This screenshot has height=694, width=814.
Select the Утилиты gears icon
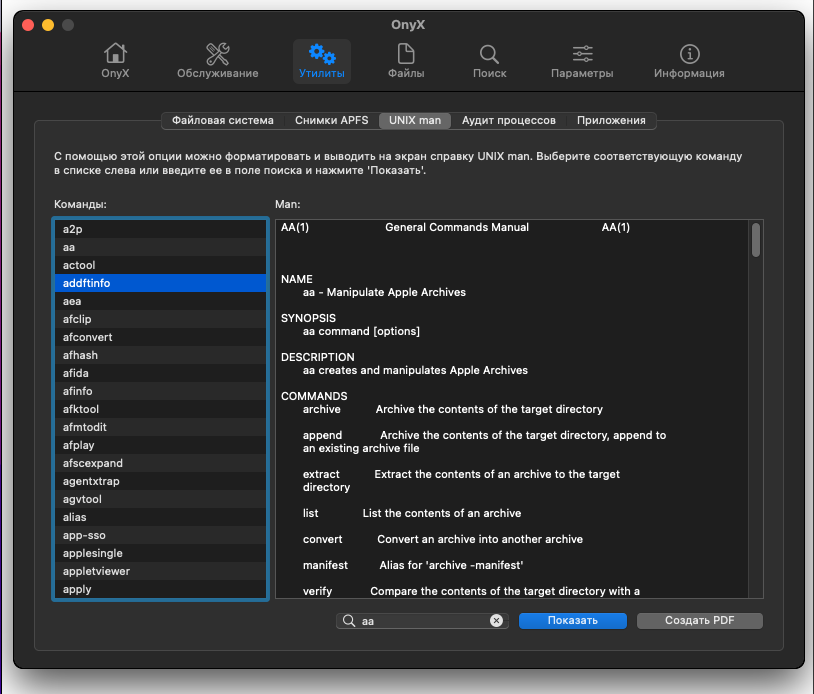pyautogui.click(x=322, y=61)
